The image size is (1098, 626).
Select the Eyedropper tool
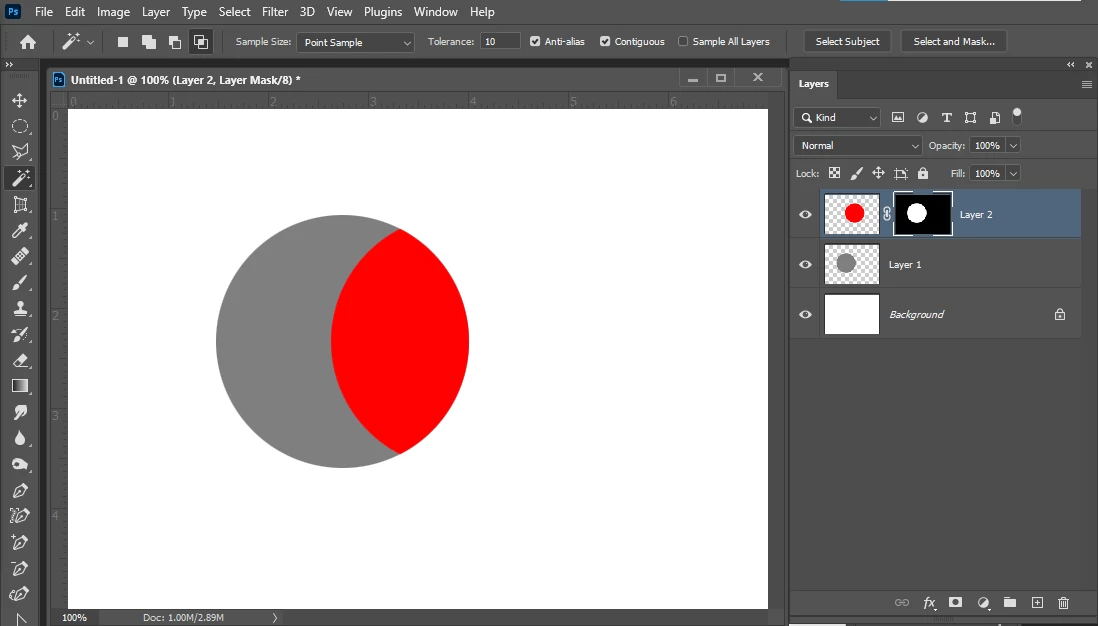tap(20, 230)
